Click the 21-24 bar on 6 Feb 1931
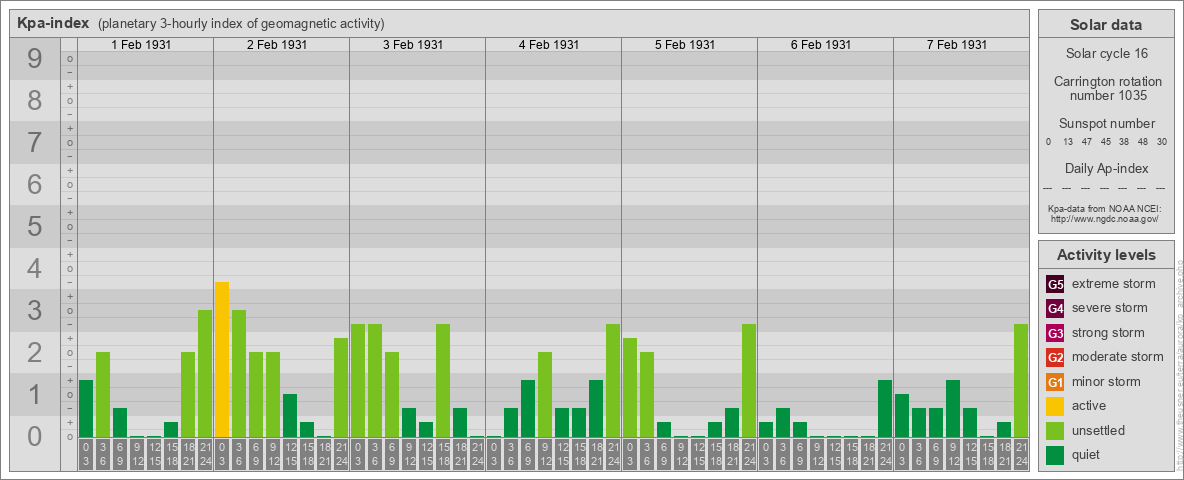 (884, 408)
